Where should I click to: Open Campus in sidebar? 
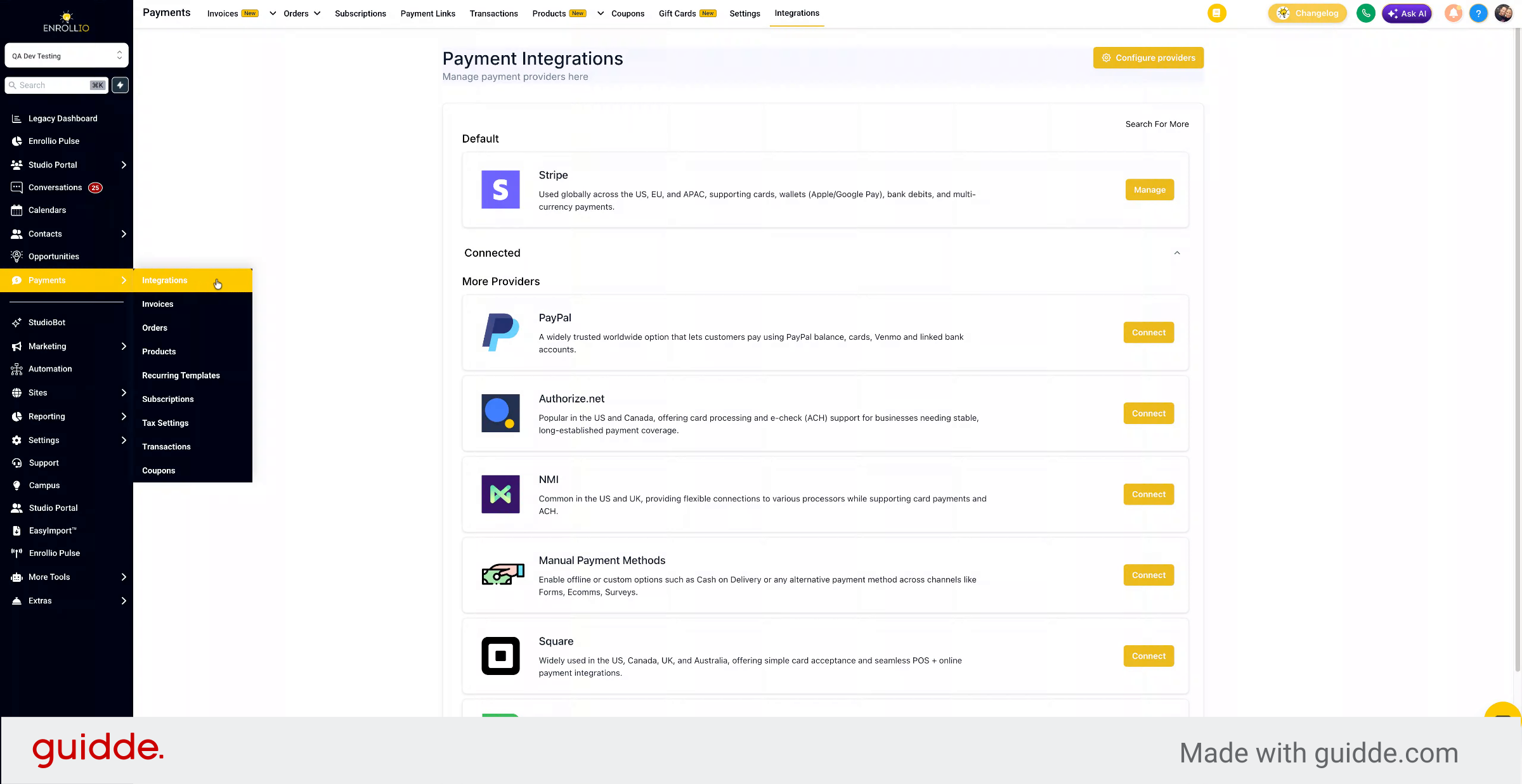[x=44, y=485]
